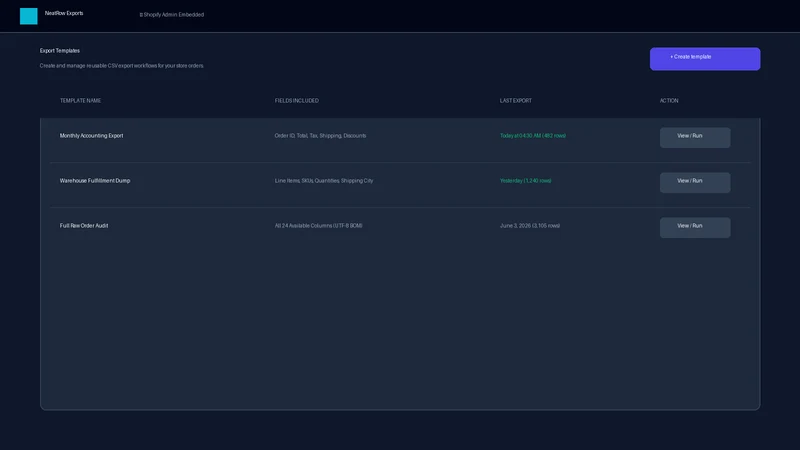
Task: Click the cyan NeatRow Exports logo square
Action: click(29, 16)
